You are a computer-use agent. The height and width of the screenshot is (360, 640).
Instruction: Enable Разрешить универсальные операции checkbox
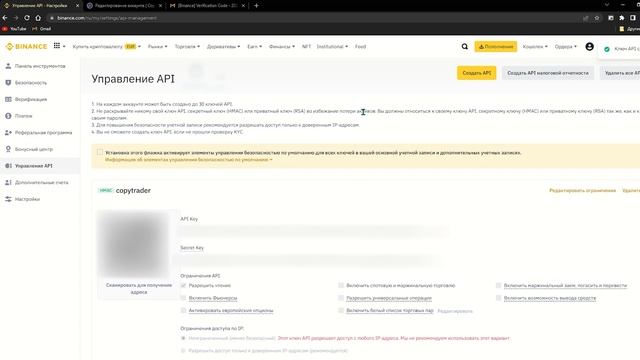click(x=341, y=298)
